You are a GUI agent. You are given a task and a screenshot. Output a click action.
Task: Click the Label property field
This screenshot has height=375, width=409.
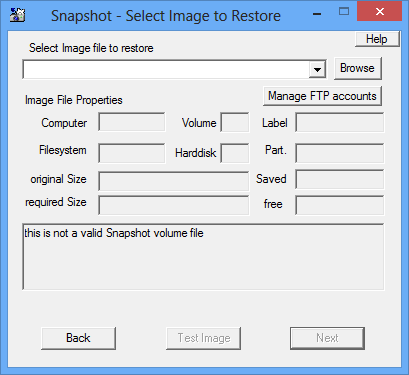click(x=340, y=122)
